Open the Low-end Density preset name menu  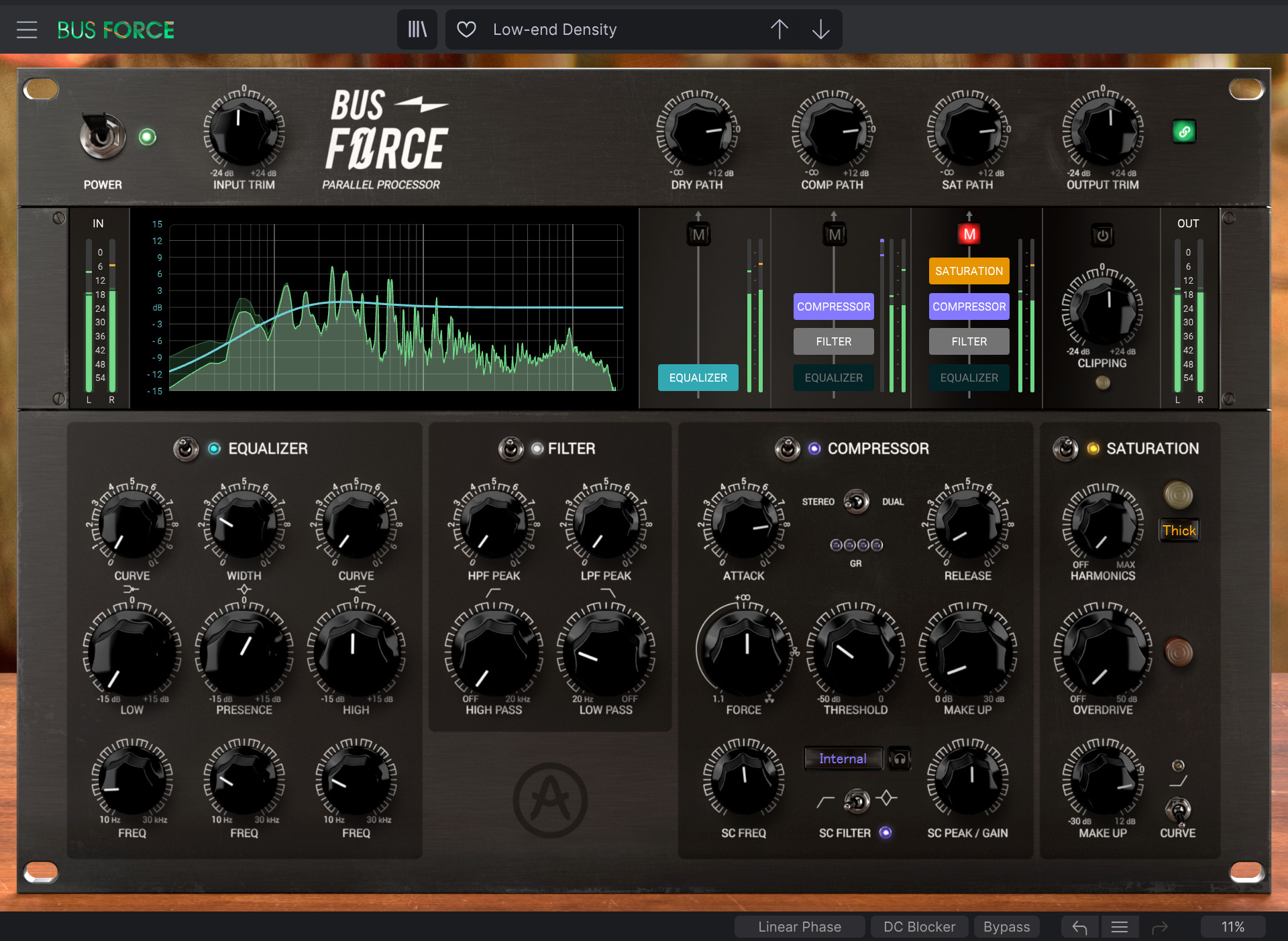point(555,30)
